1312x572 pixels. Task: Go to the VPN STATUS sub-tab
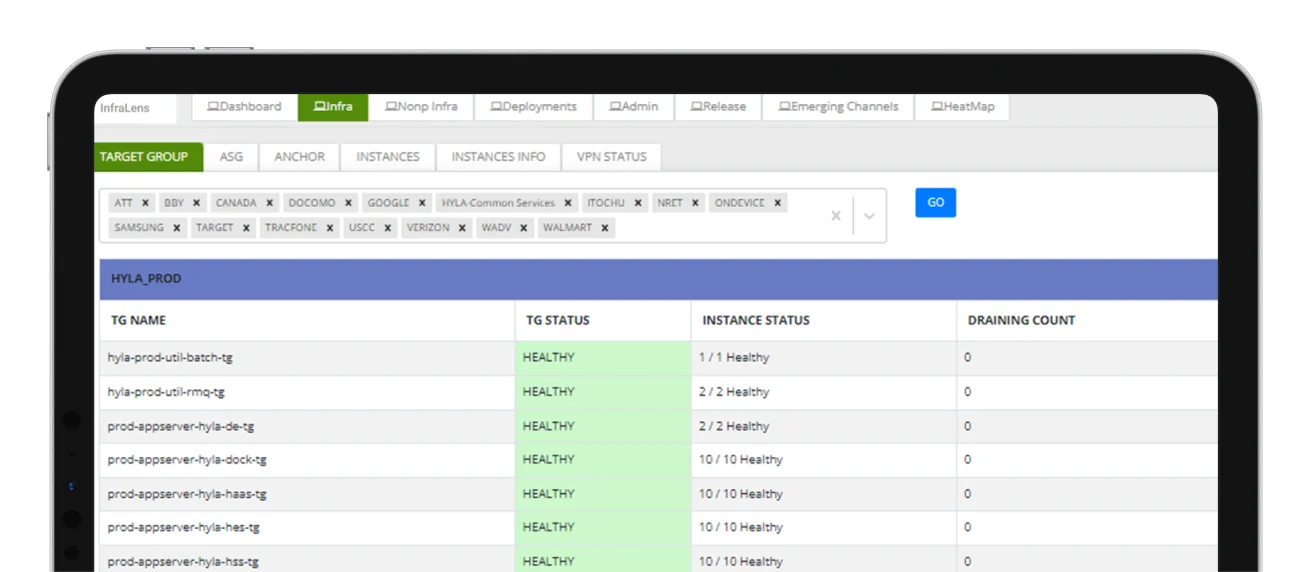coord(611,157)
